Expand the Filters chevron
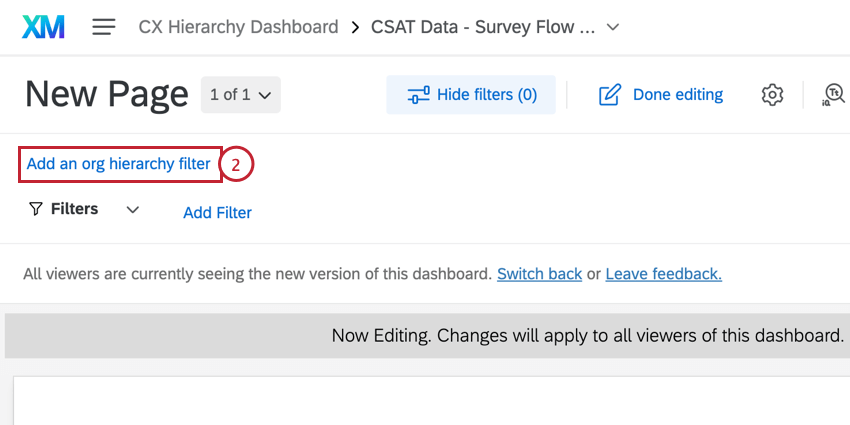The width and height of the screenshot is (850, 425). pyautogui.click(x=133, y=210)
